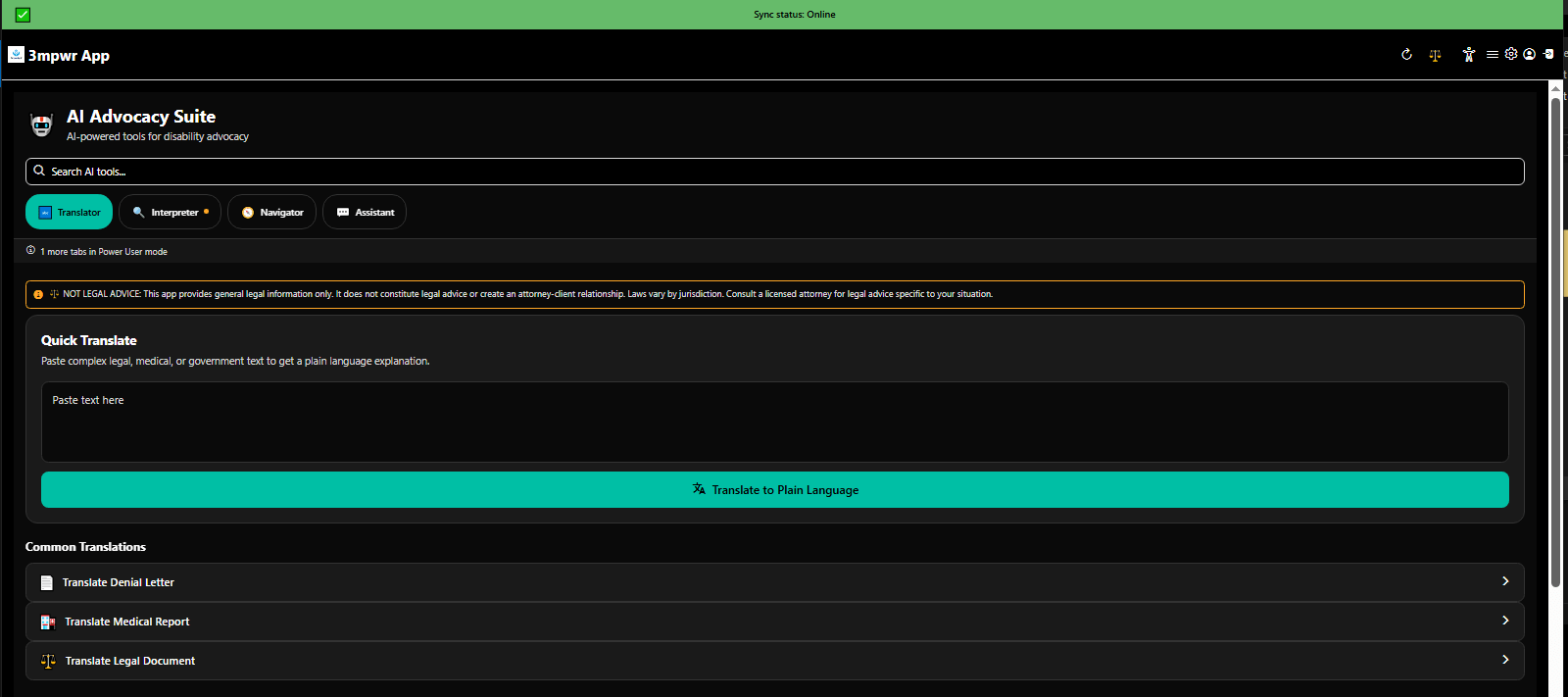Open settings gear icon
The image size is (1568, 697).
click(1511, 54)
